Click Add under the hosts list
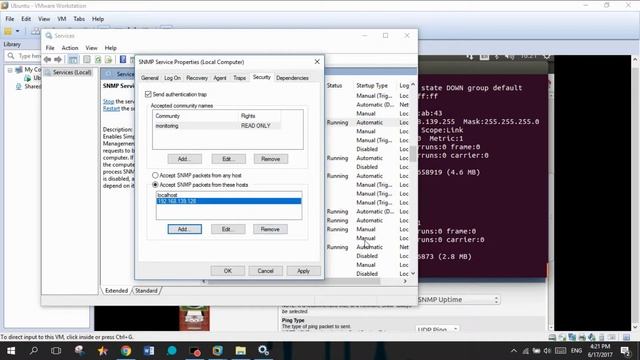The height and width of the screenshot is (360, 640). click(184, 229)
